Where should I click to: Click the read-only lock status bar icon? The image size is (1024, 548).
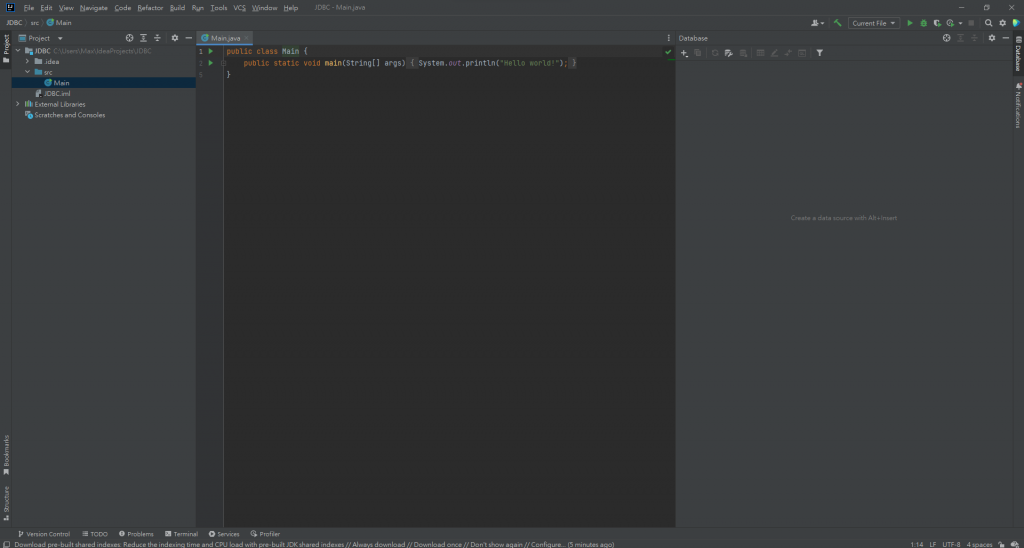click(x=1001, y=543)
